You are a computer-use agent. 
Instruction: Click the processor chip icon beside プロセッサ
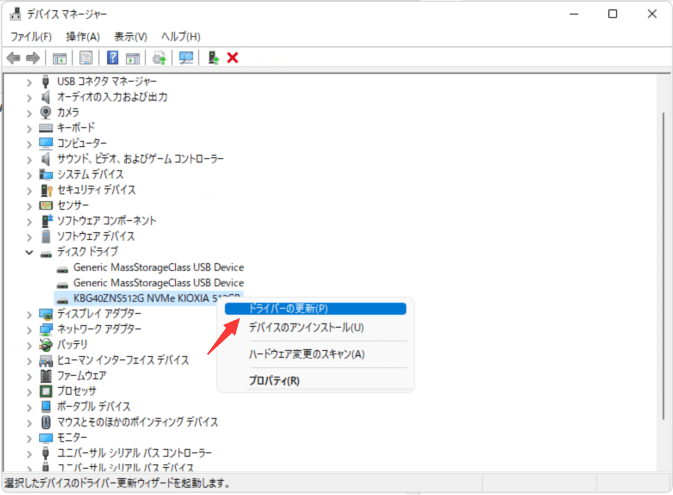(45, 391)
